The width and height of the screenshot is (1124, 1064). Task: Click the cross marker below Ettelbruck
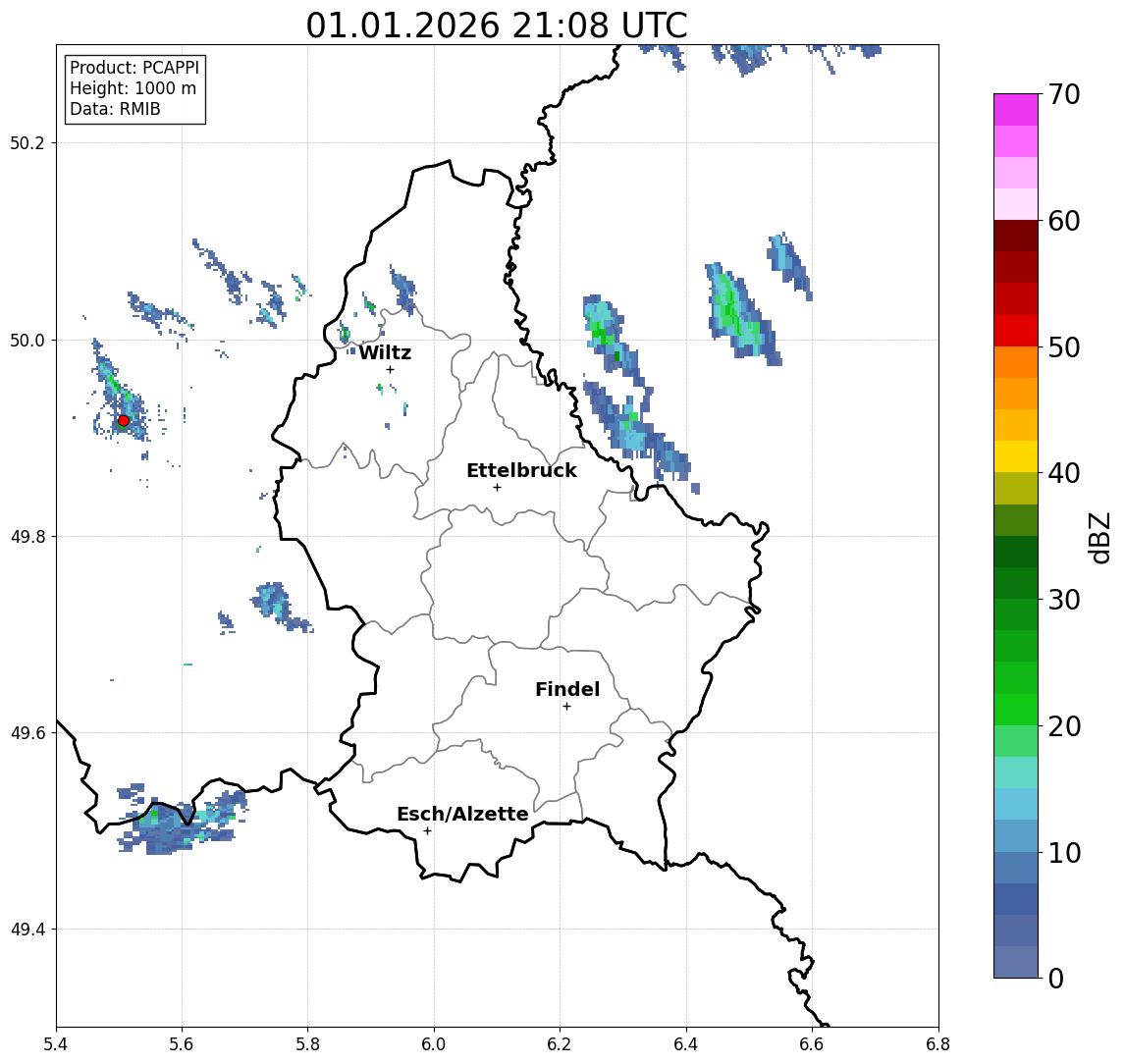click(497, 488)
